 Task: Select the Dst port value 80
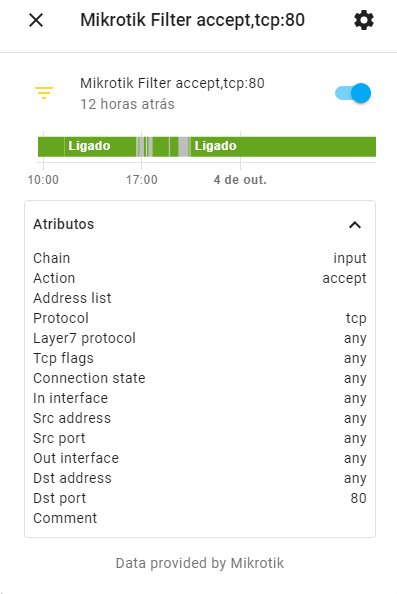pyautogui.click(x=358, y=498)
